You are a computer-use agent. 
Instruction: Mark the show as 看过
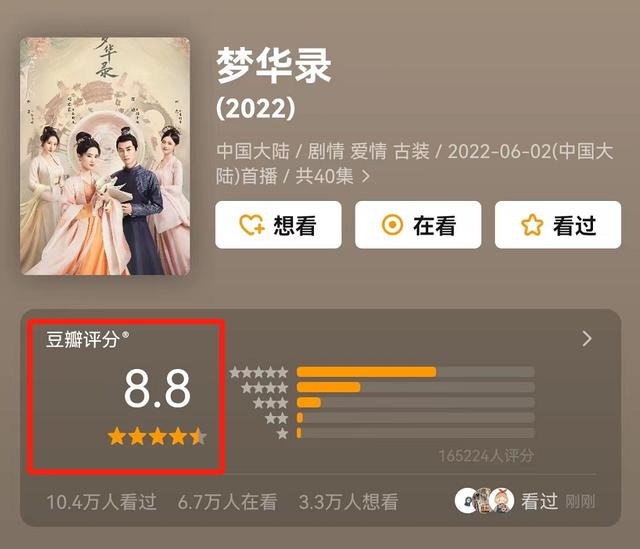pos(558,224)
